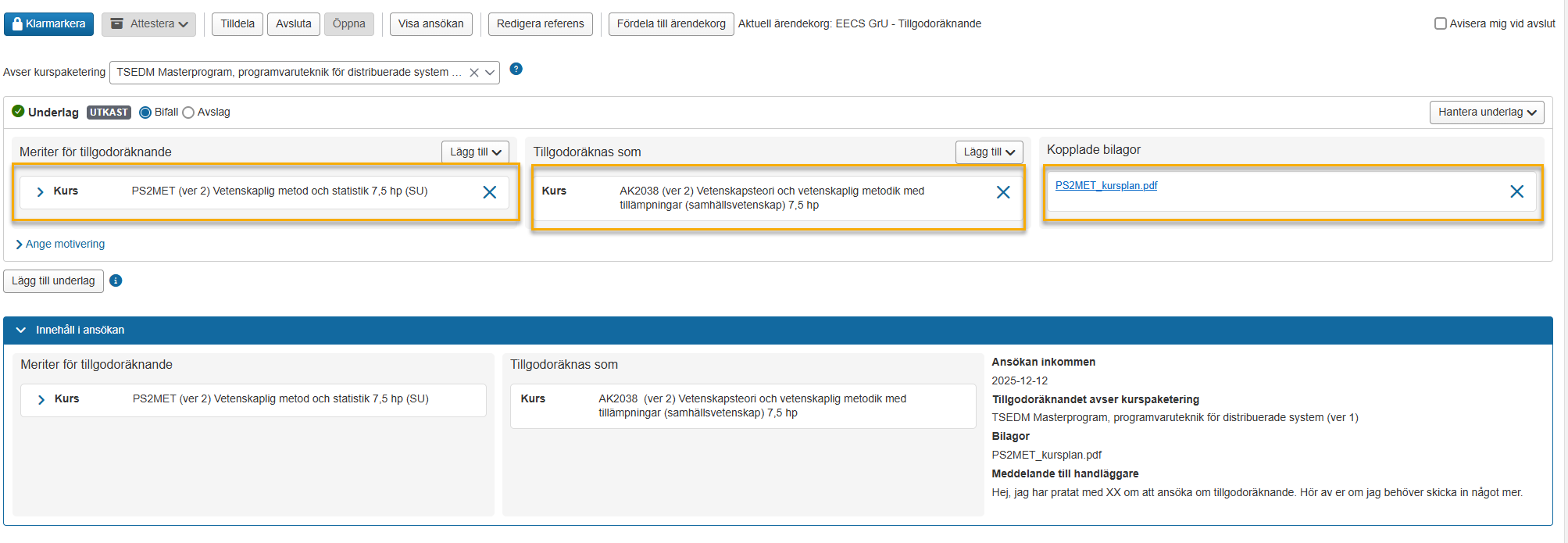
Task: Expand the PS2MET Kurs row in Innehåll i ansökan
Action: click(41, 399)
